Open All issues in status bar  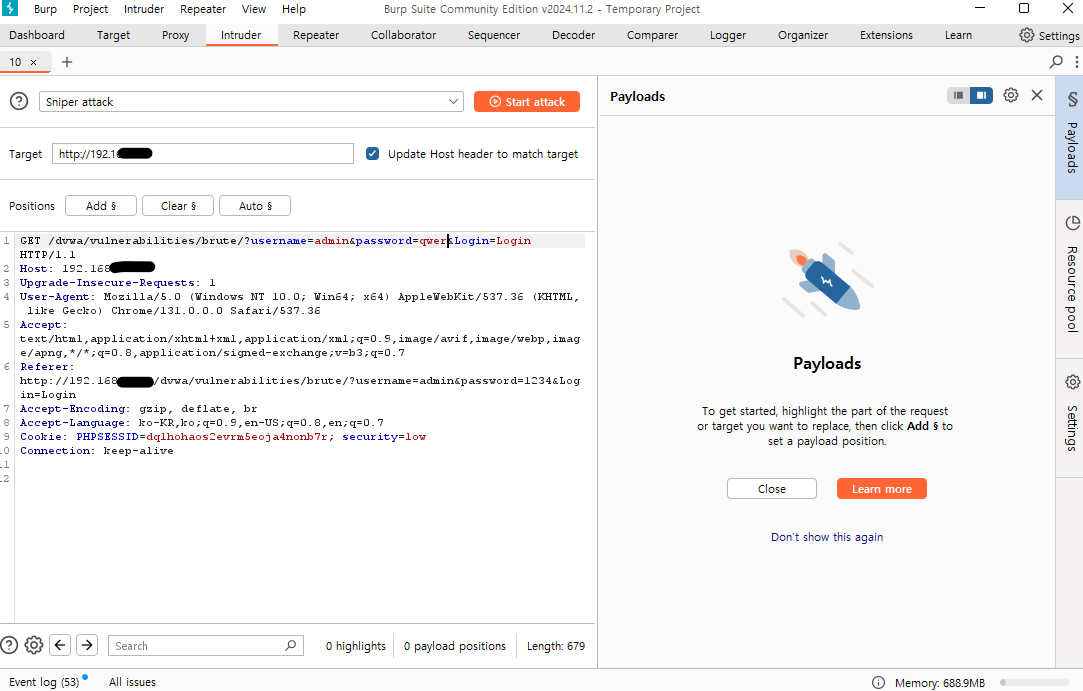click(132, 682)
